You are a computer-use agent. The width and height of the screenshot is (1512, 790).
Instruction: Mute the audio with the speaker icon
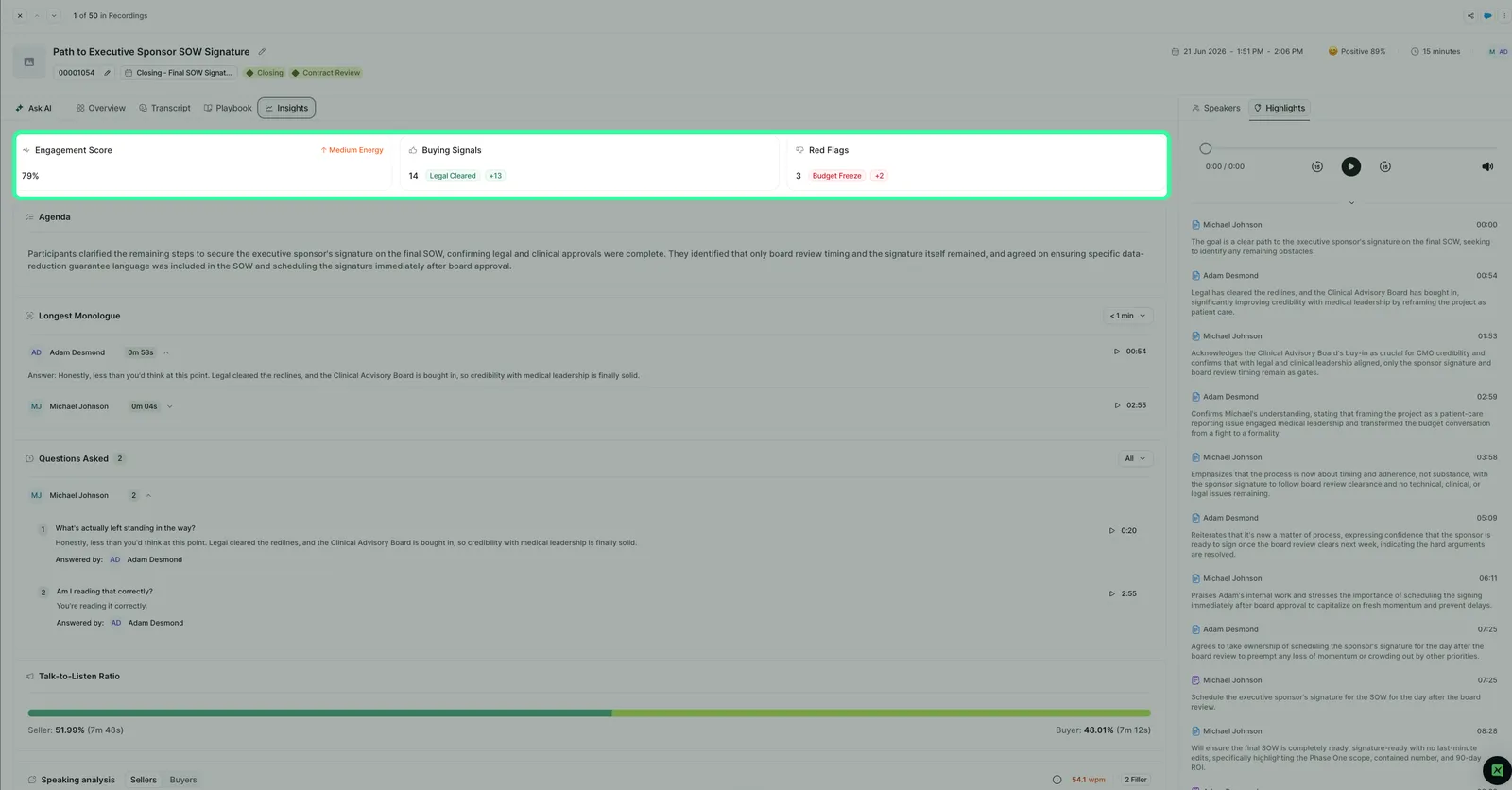pos(1487,167)
